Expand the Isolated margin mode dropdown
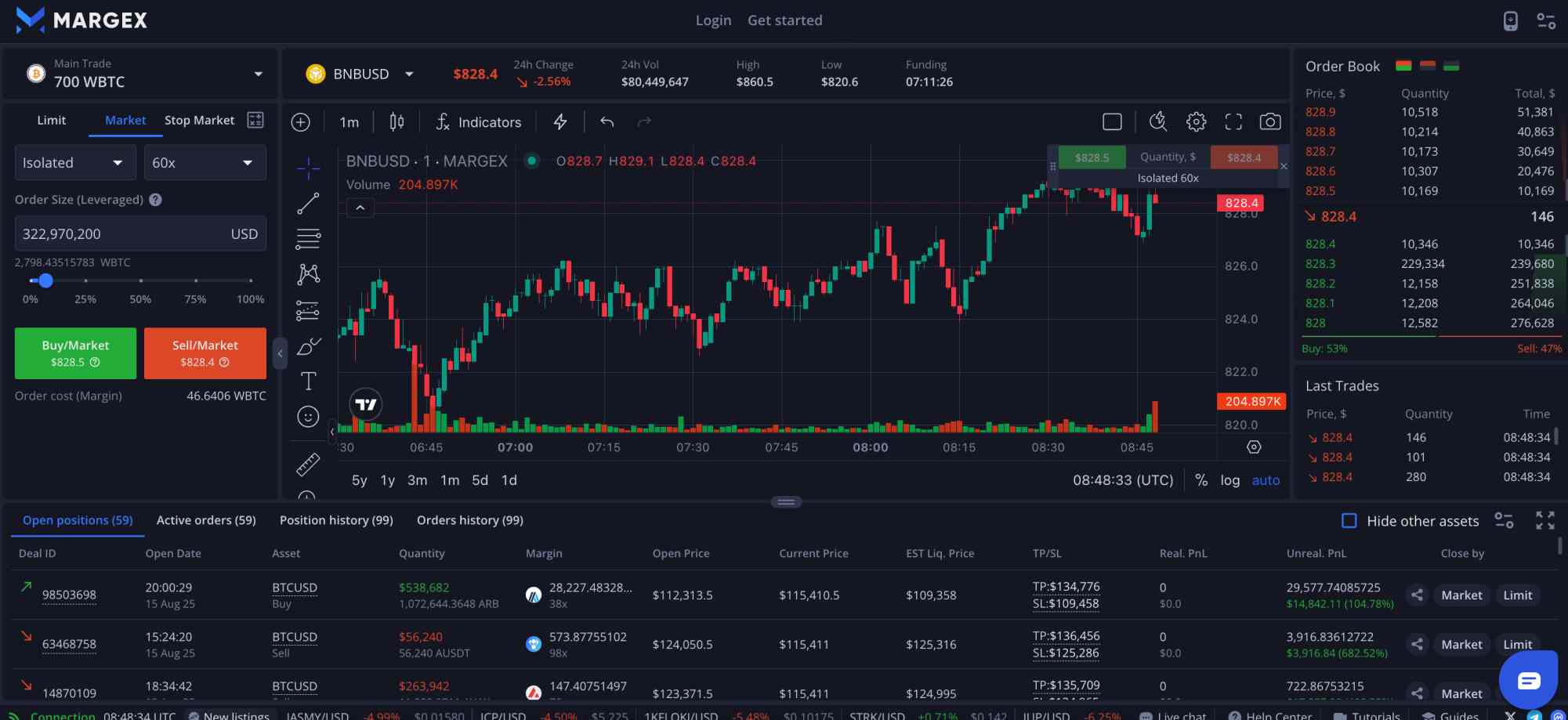The image size is (1568, 720). point(74,162)
